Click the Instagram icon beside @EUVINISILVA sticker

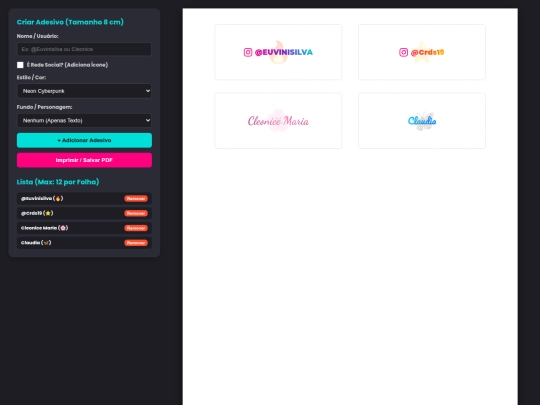[x=248, y=52]
